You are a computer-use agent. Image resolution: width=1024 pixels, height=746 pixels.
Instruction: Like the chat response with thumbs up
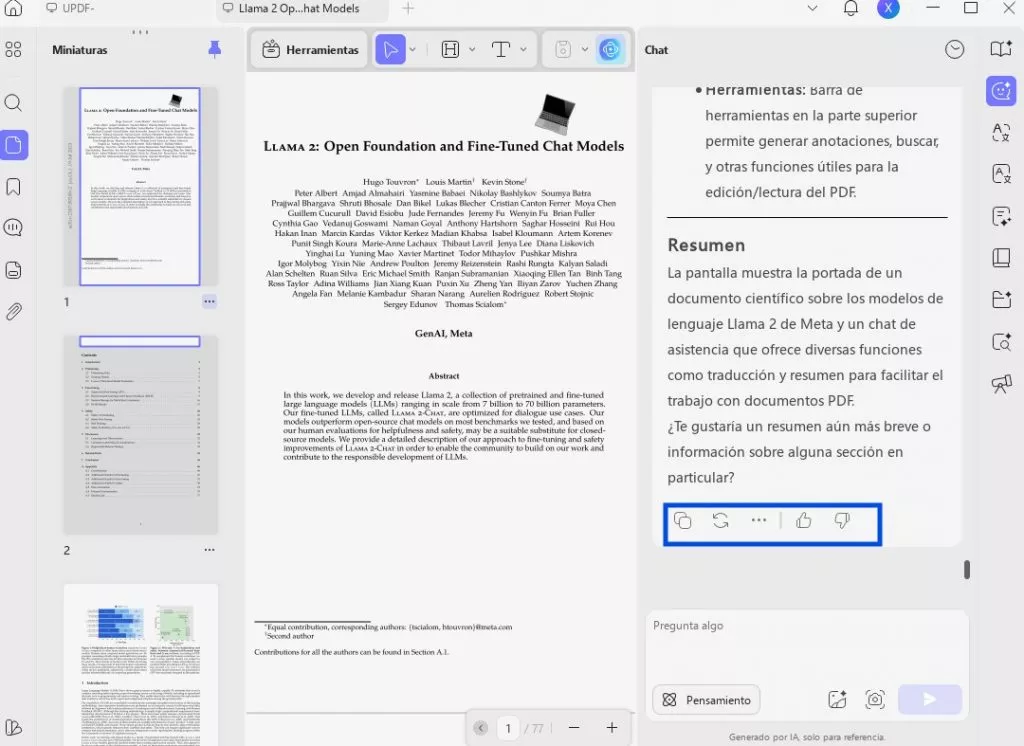click(x=803, y=521)
